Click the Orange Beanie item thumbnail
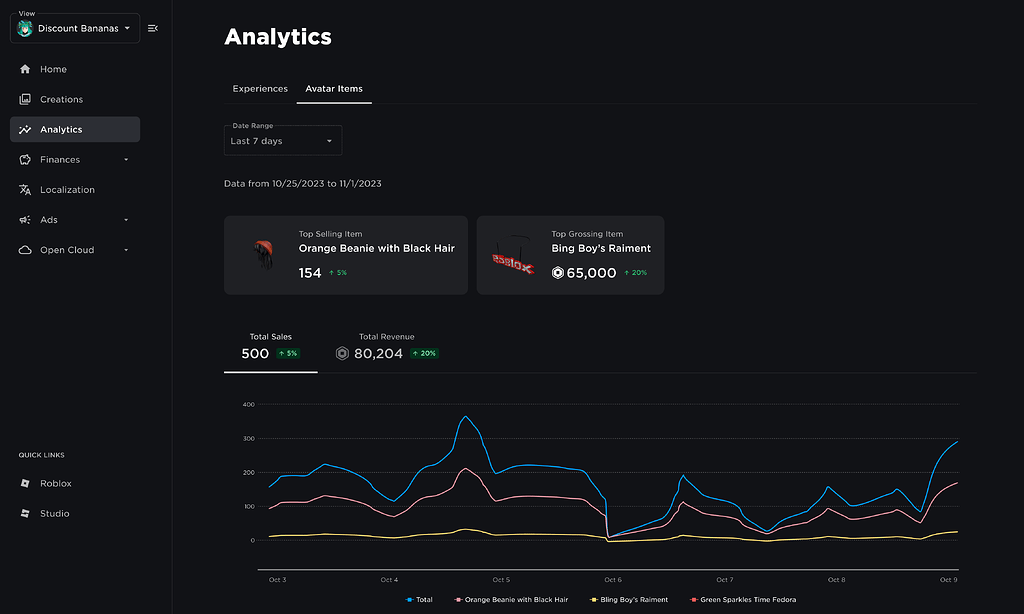The image size is (1024, 614). [263, 254]
